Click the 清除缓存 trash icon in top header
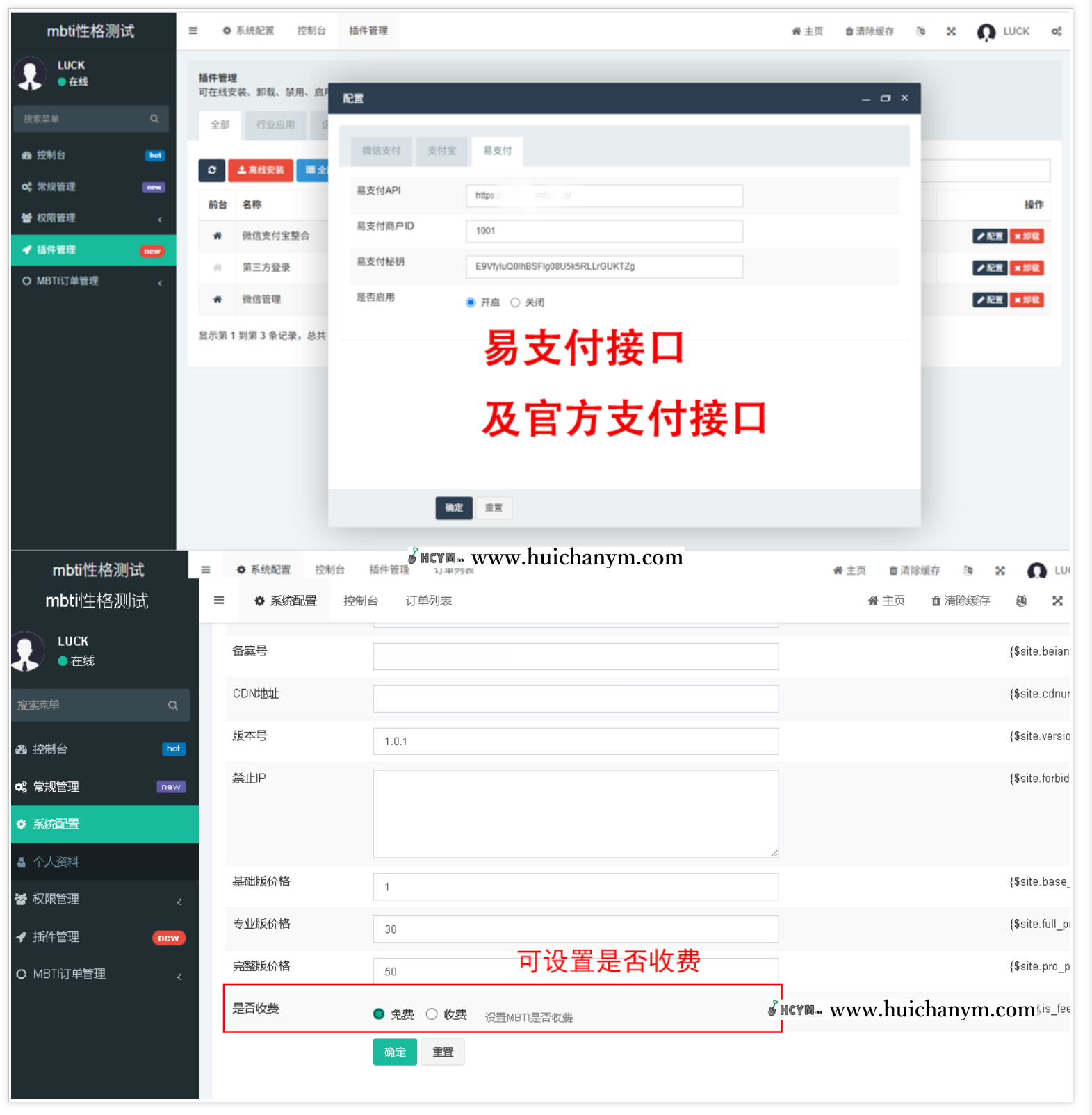Screen dimensions: 1092x1115 [849, 31]
